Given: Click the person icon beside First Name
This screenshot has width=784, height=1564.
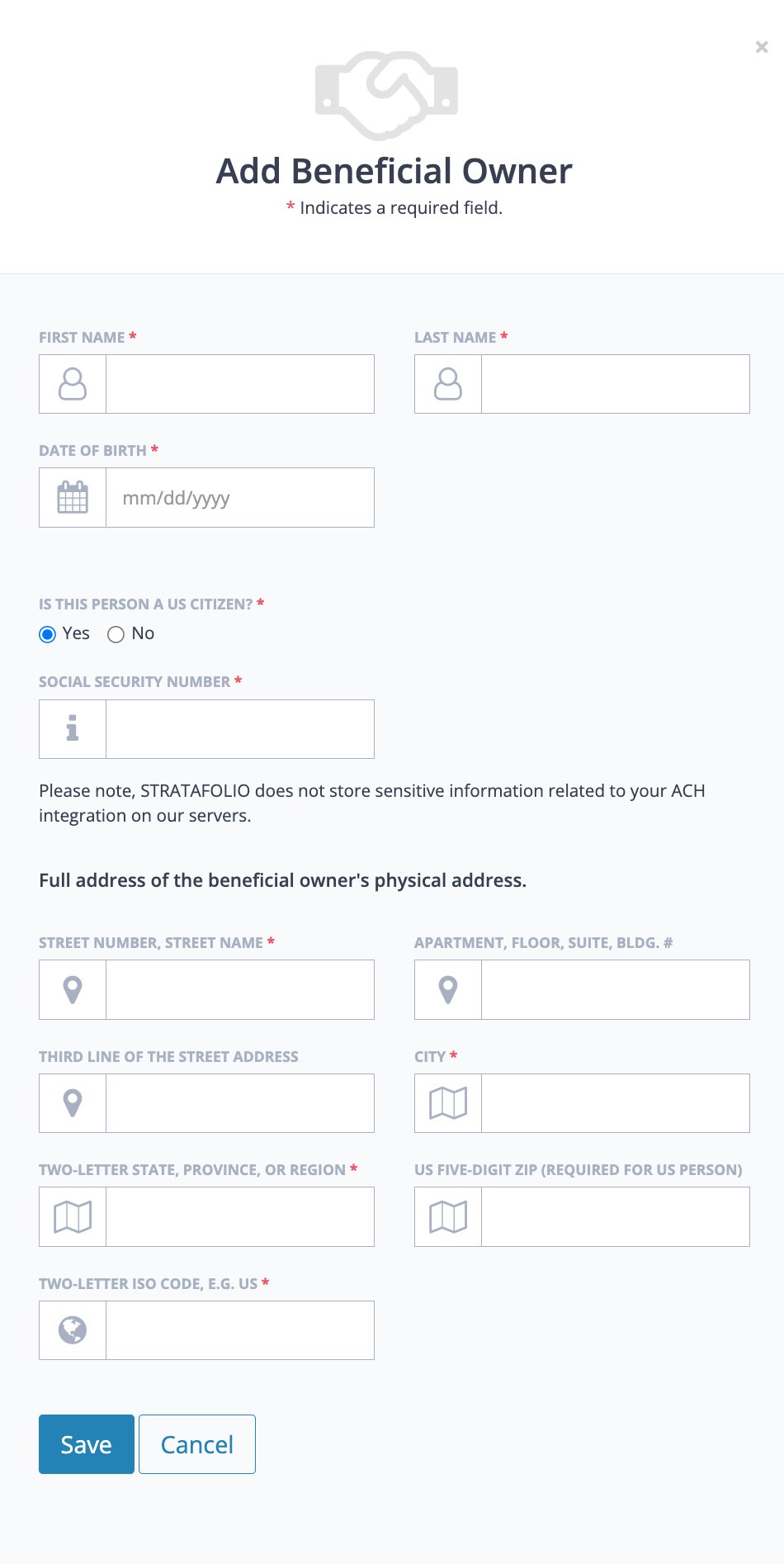Looking at the screenshot, I should [73, 384].
